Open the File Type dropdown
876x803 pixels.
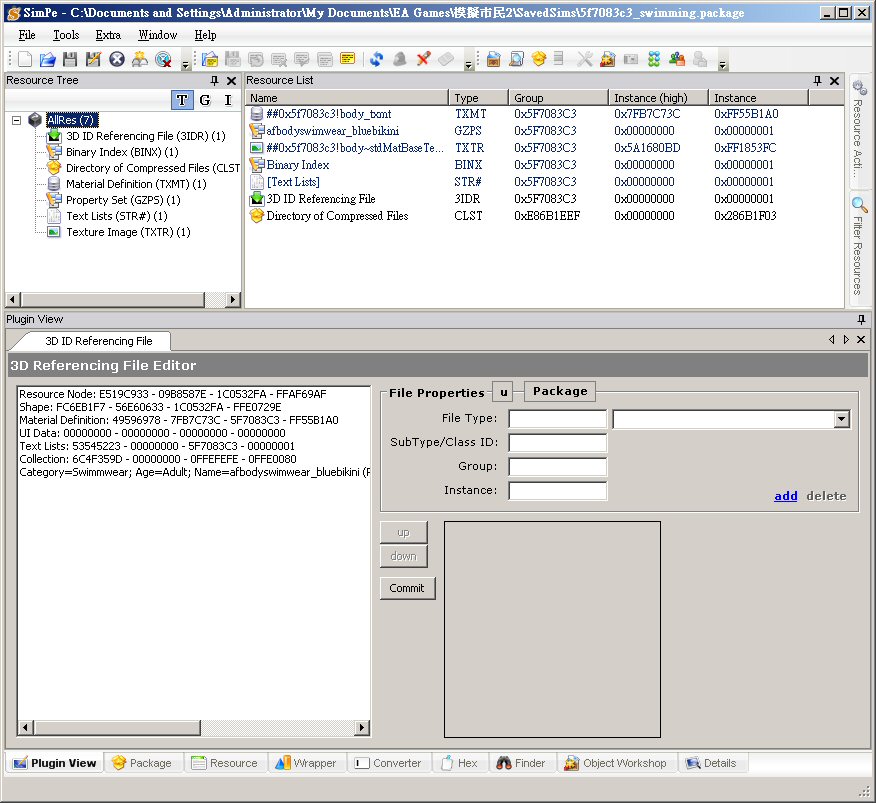(x=841, y=420)
